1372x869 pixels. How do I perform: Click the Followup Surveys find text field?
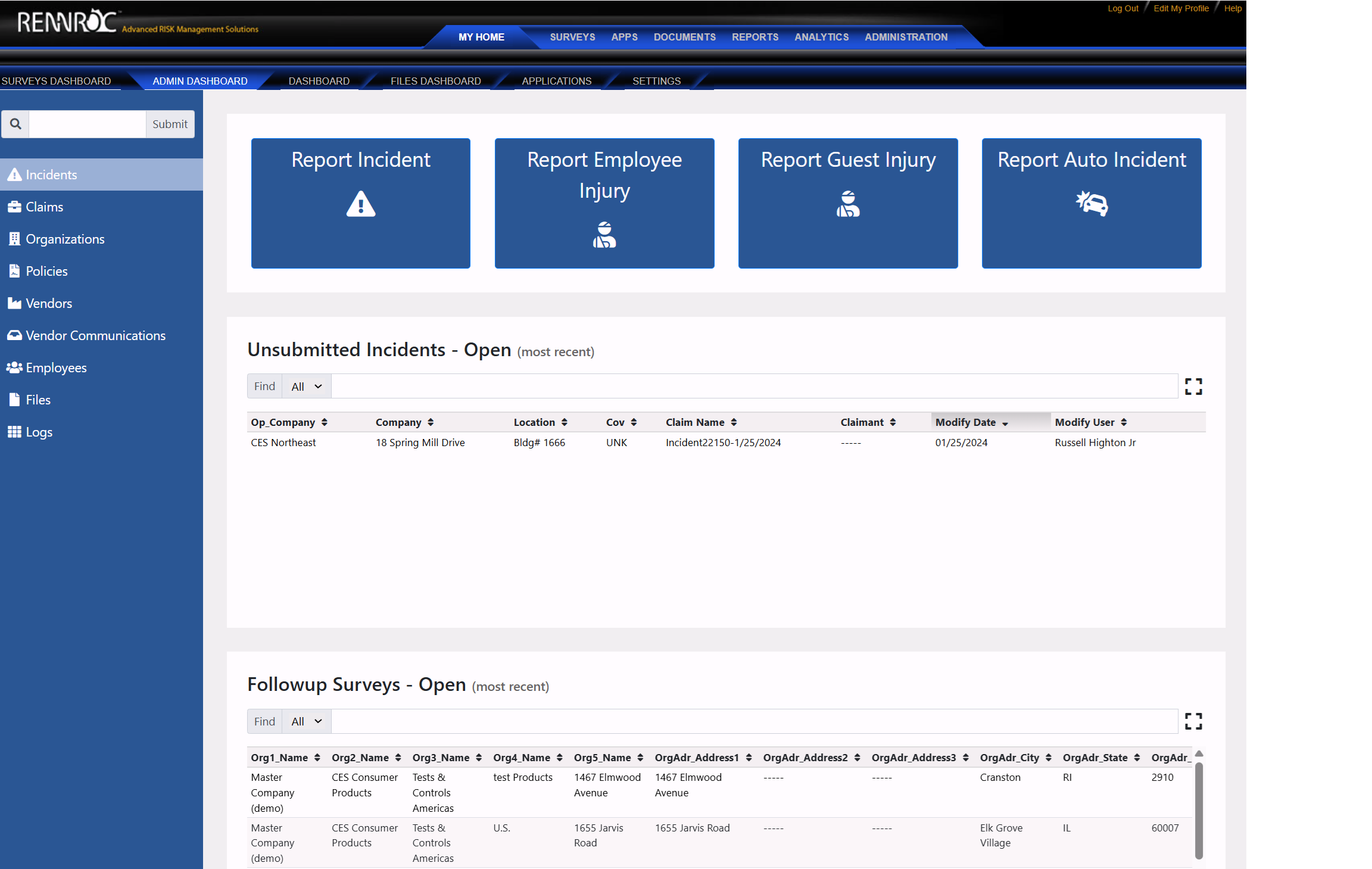pos(754,721)
